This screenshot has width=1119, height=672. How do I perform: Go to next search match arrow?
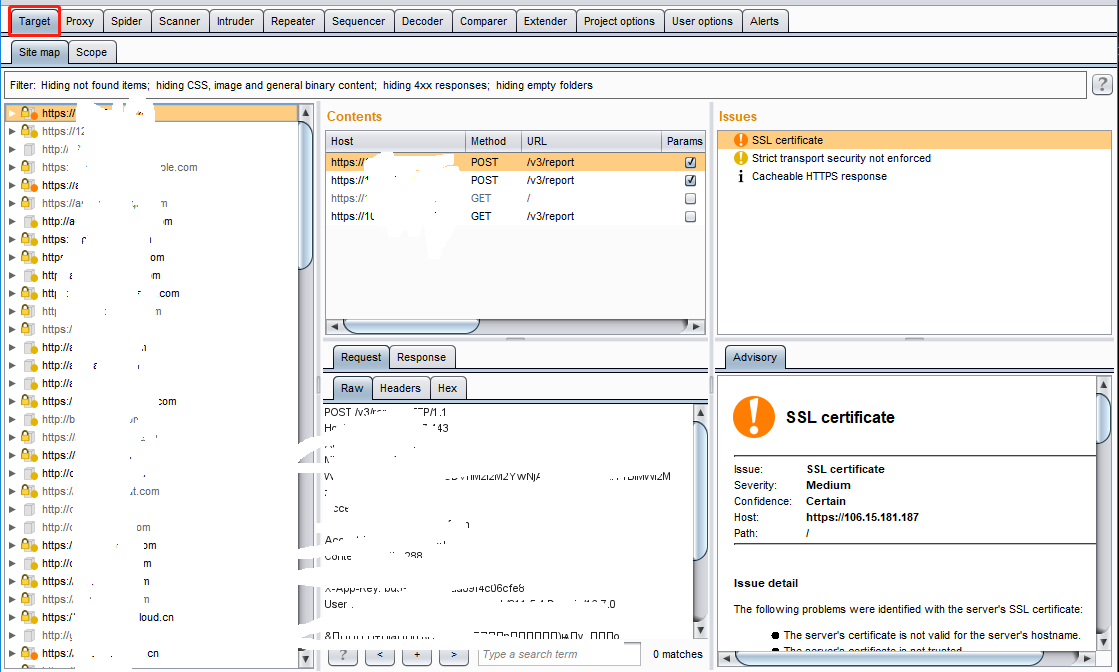pyautogui.click(x=453, y=655)
